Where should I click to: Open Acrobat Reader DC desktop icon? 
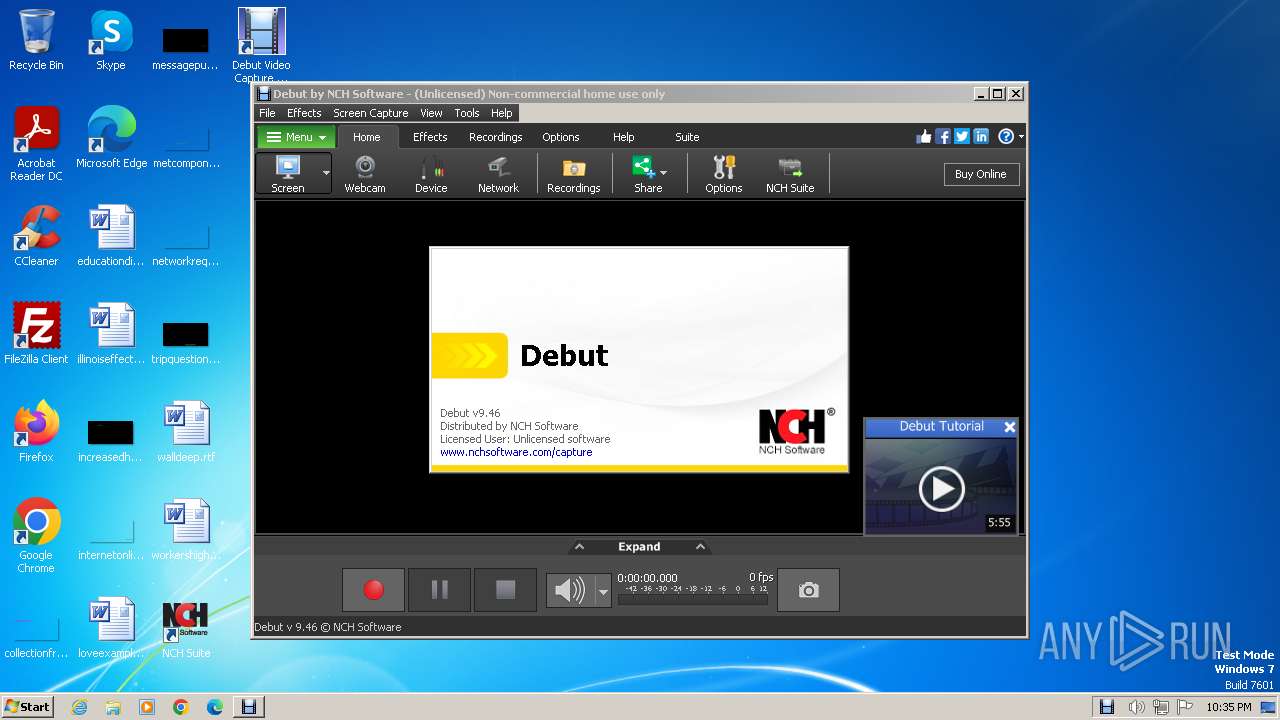point(36,144)
